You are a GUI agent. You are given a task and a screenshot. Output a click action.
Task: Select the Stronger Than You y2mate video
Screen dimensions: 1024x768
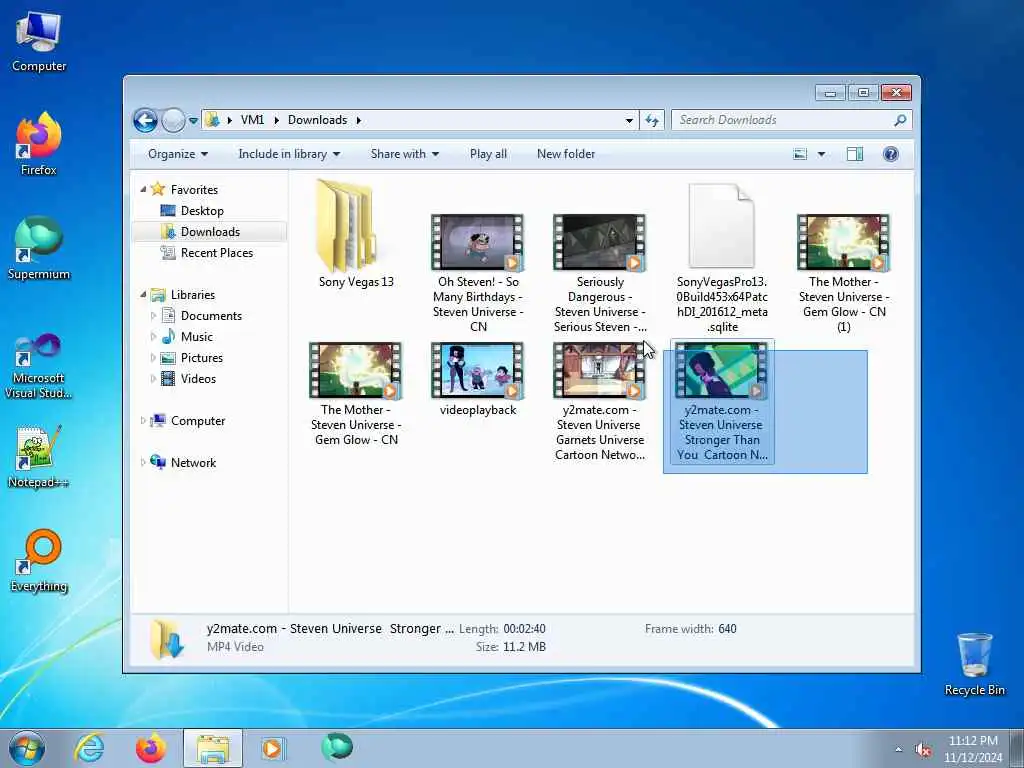pos(722,402)
